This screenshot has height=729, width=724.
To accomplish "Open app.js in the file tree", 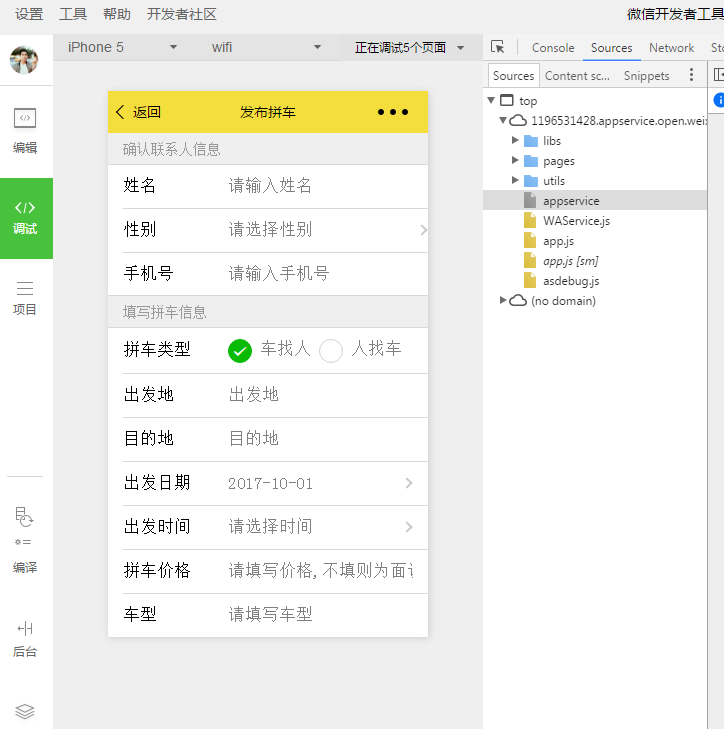I will pos(558,241).
